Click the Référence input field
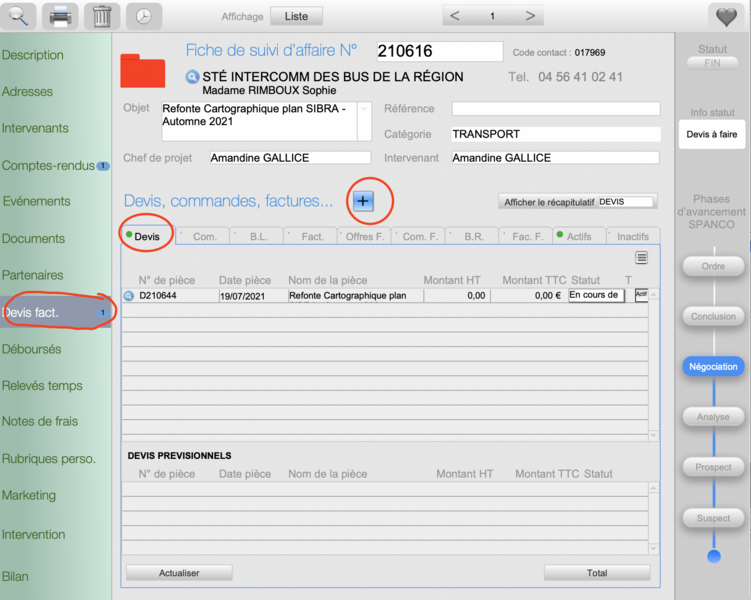The image size is (751, 600). tap(555, 108)
